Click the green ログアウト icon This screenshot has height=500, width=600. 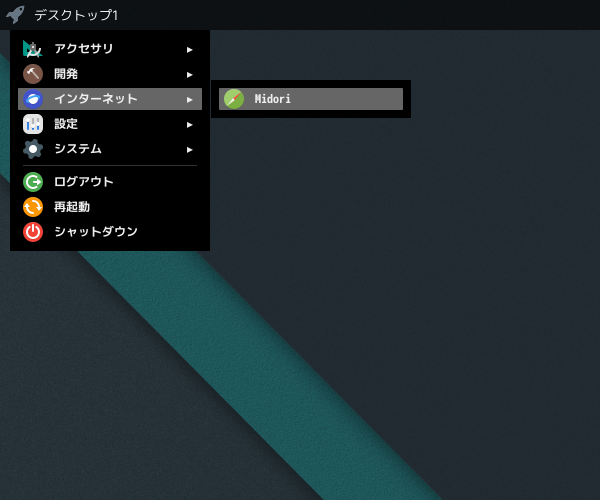click(33, 182)
